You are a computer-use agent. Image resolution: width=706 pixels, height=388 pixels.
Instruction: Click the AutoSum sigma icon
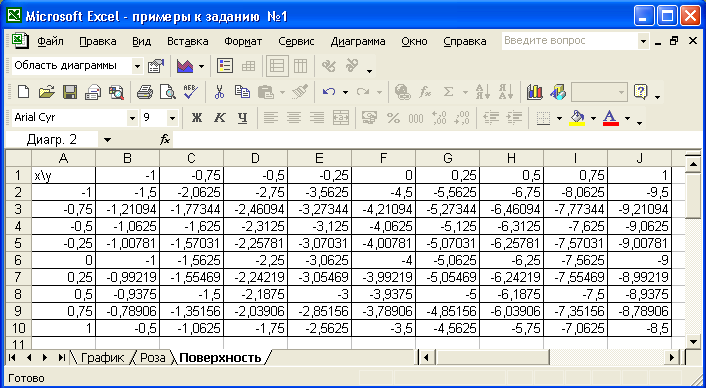click(448, 92)
